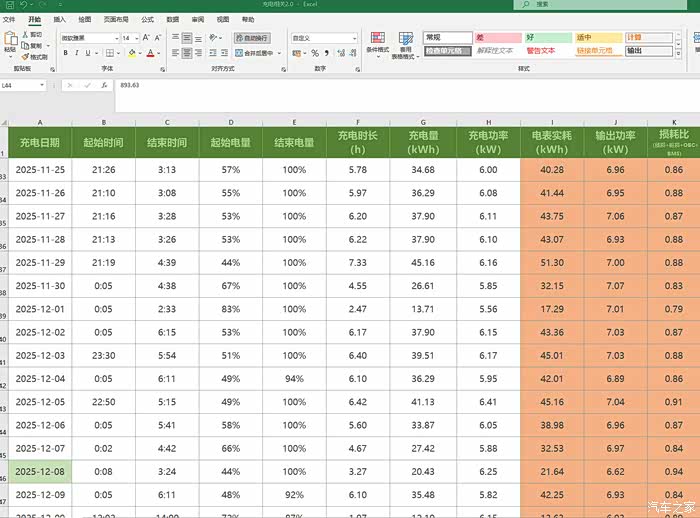The width and height of the screenshot is (700, 518).
Task: Click the Undo arrow icon
Action: (x=22, y=5)
